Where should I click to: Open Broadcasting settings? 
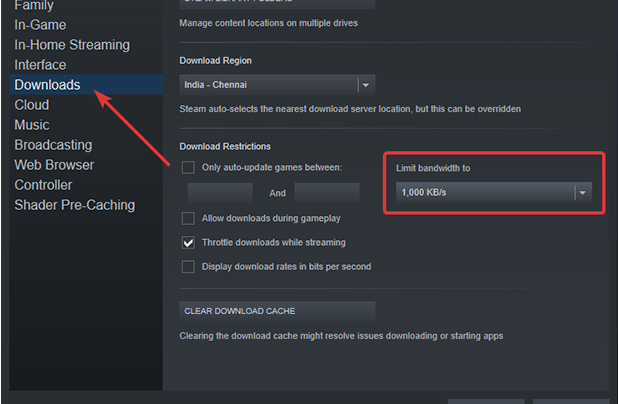(53, 145)
